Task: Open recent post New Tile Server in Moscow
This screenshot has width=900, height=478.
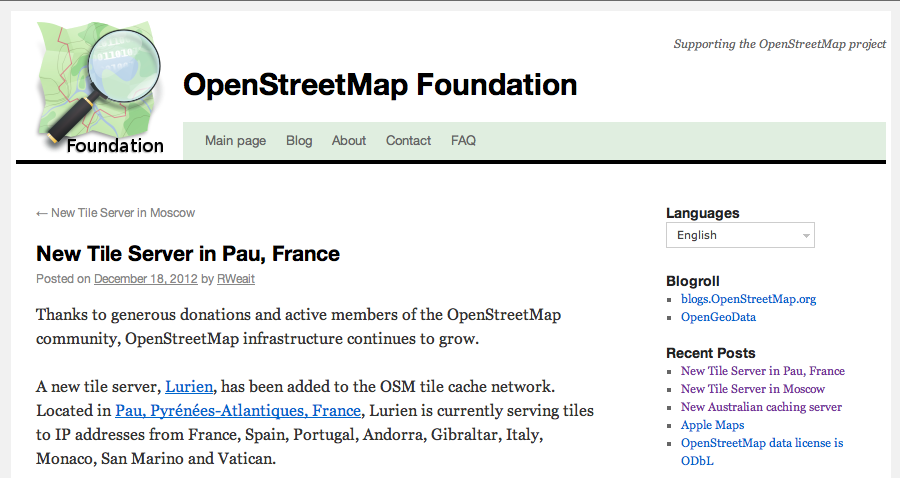Action: click(752, 389)
